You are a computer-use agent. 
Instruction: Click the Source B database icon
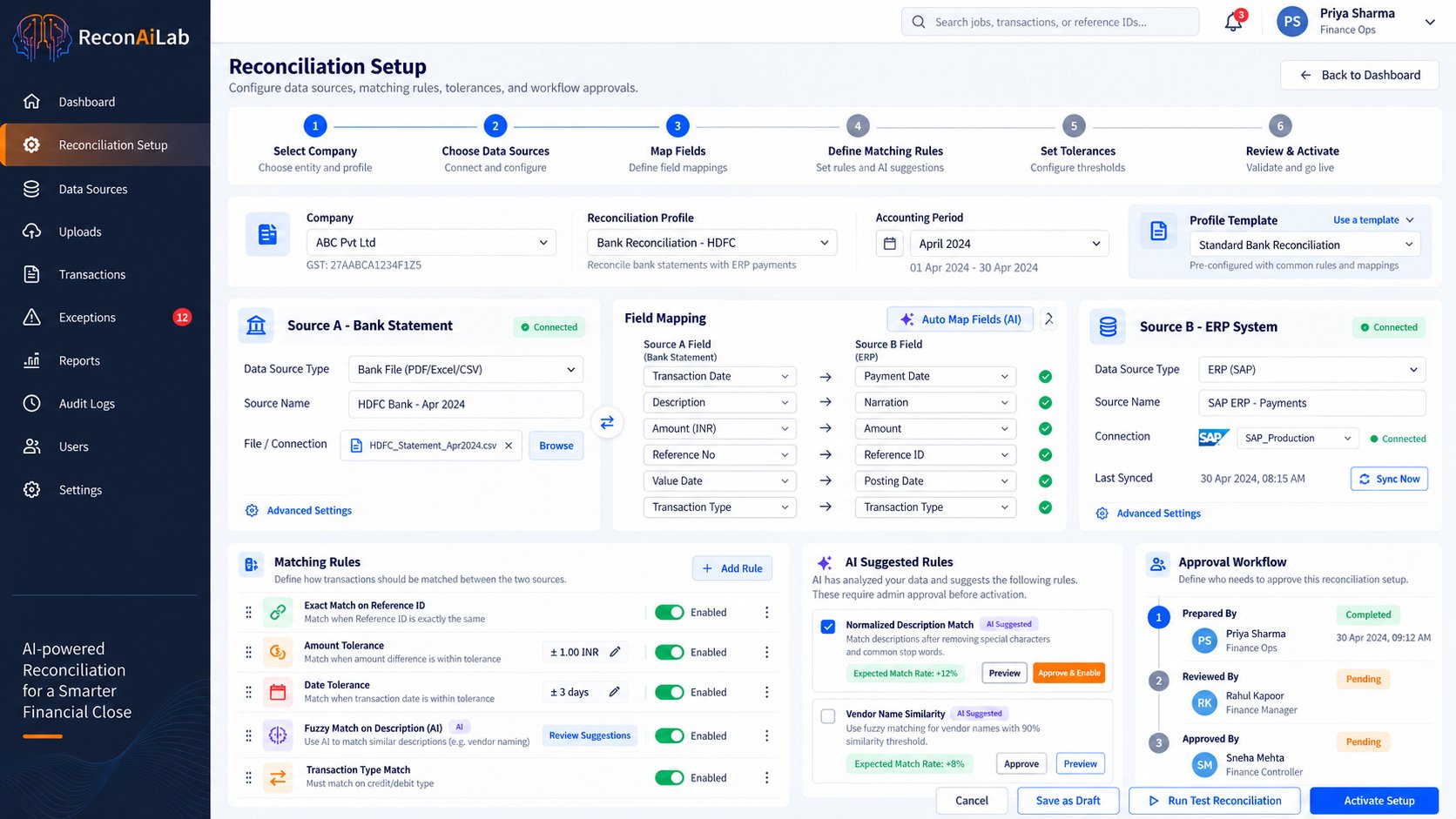click(x=1108, y=326)
